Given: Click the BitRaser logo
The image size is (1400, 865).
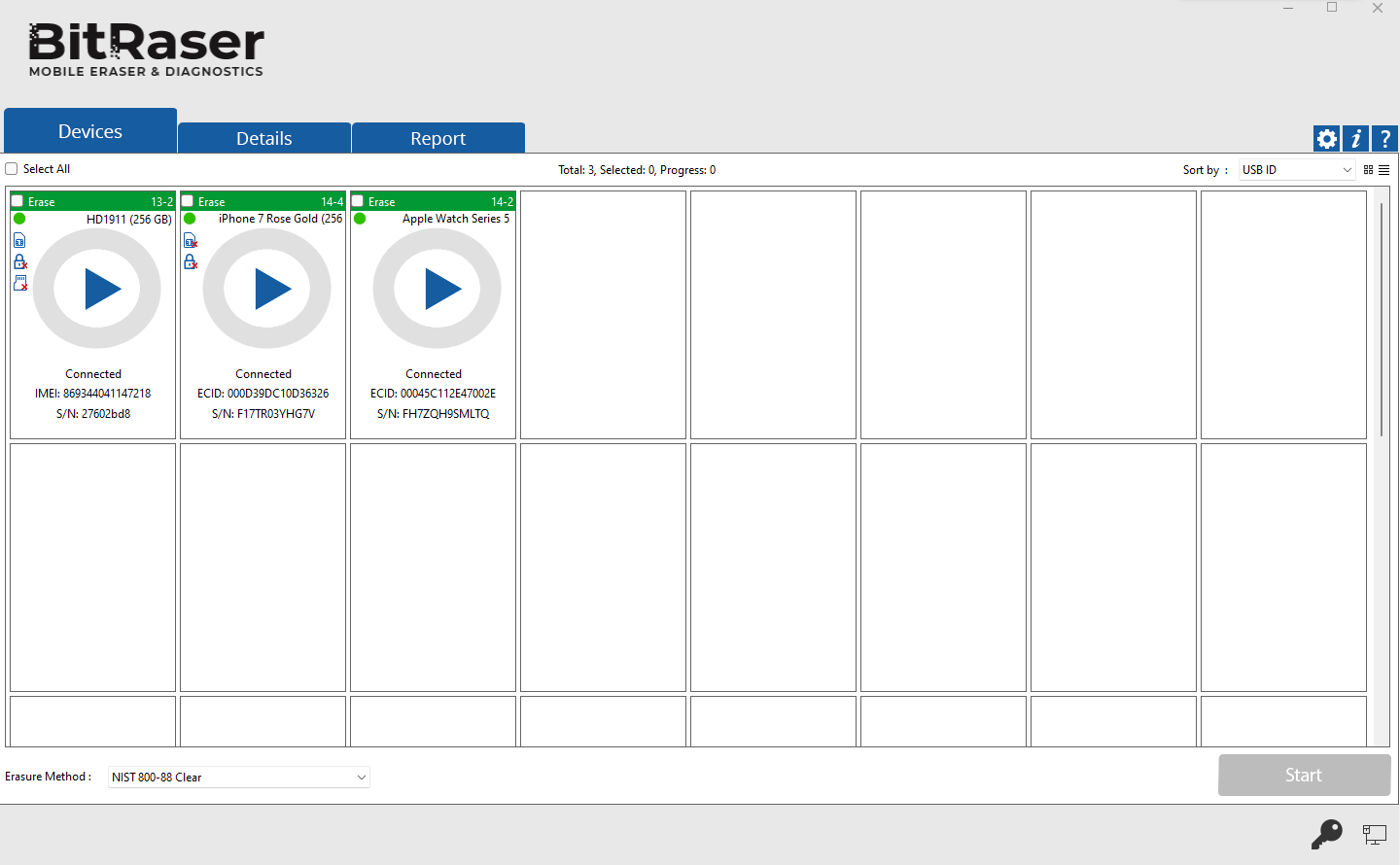Looking at the screenshot, I should 146,50.
